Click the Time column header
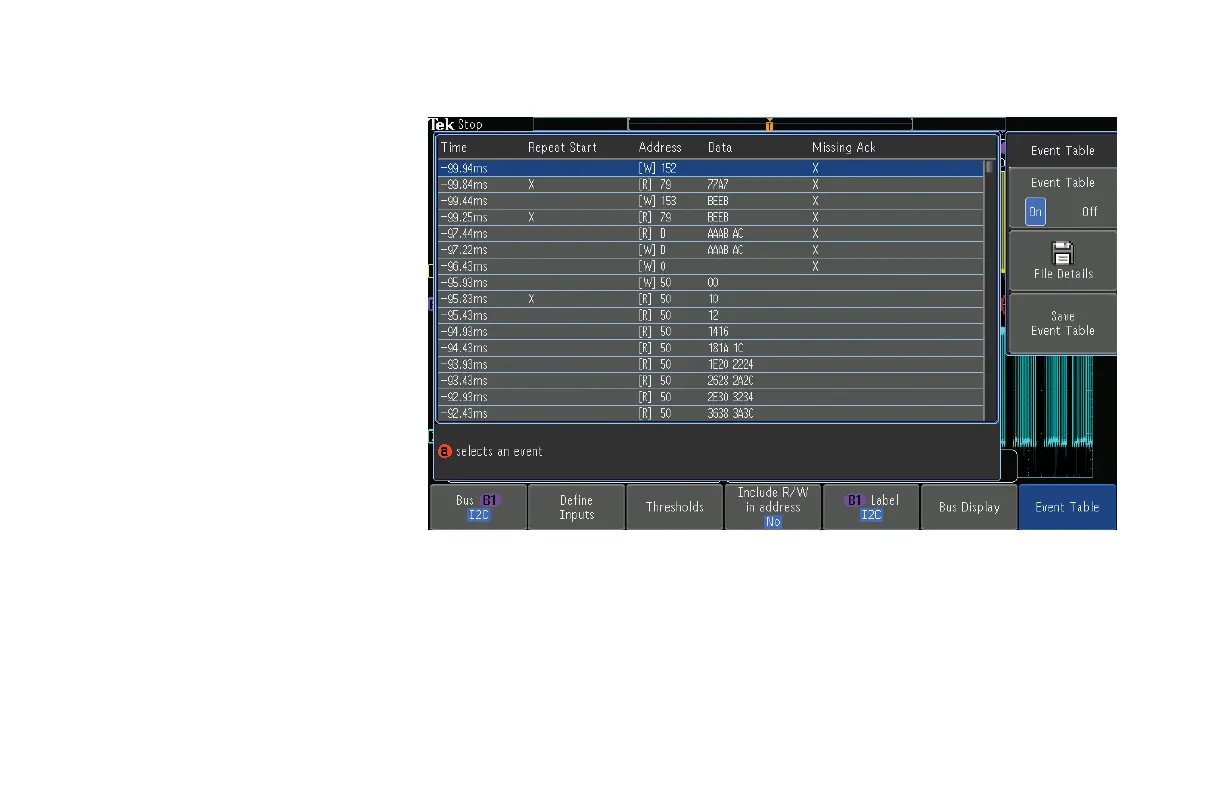 (454, 147)
